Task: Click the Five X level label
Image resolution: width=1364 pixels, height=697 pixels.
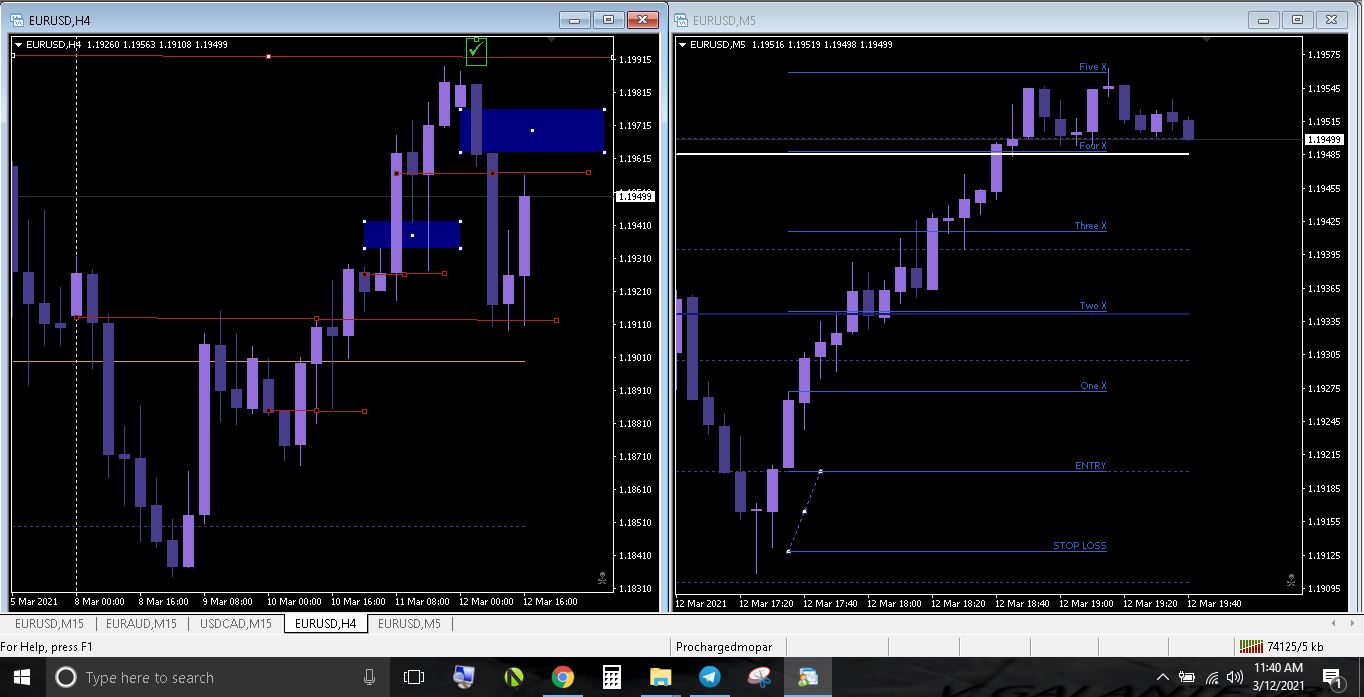Action: point(1093,67)
